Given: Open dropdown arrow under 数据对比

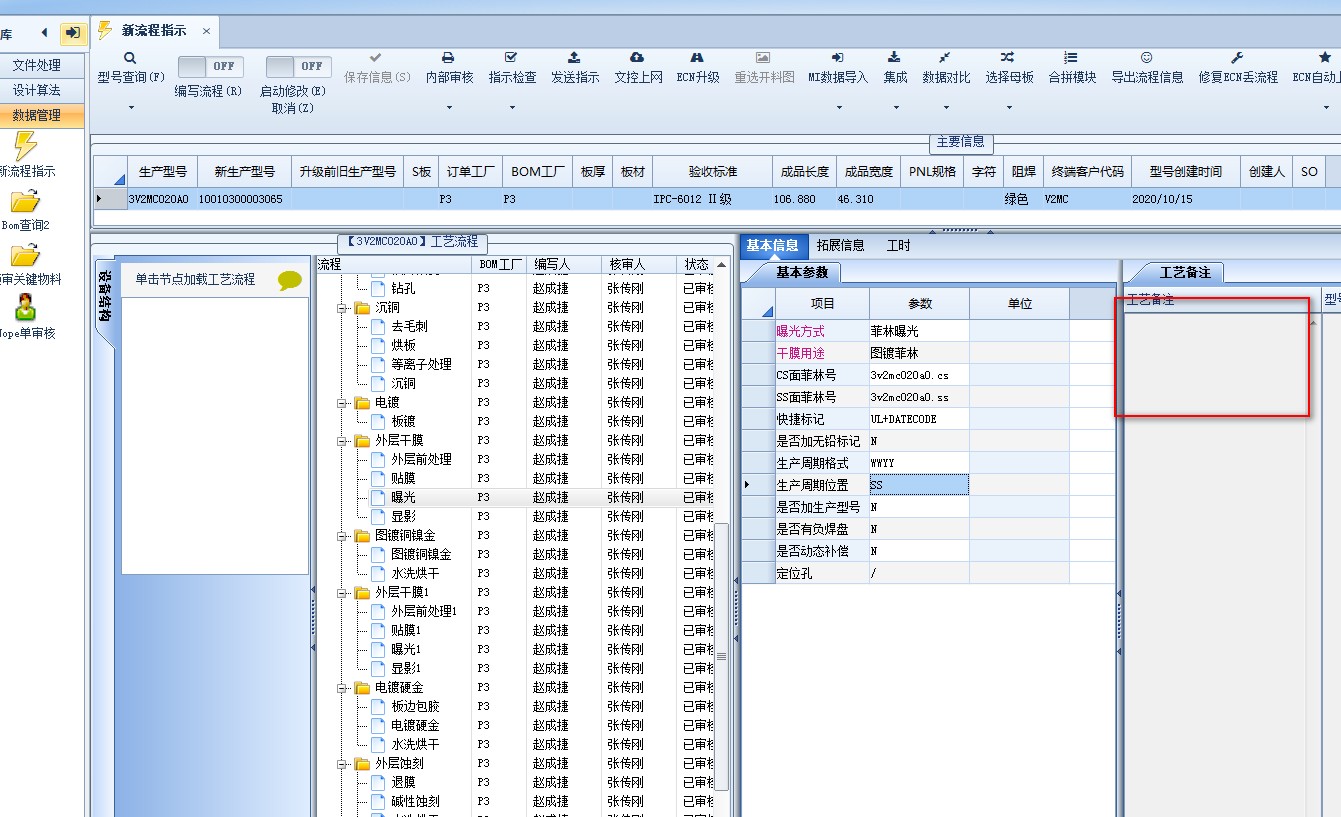Looking at the screenshot, I should [945, 107].
